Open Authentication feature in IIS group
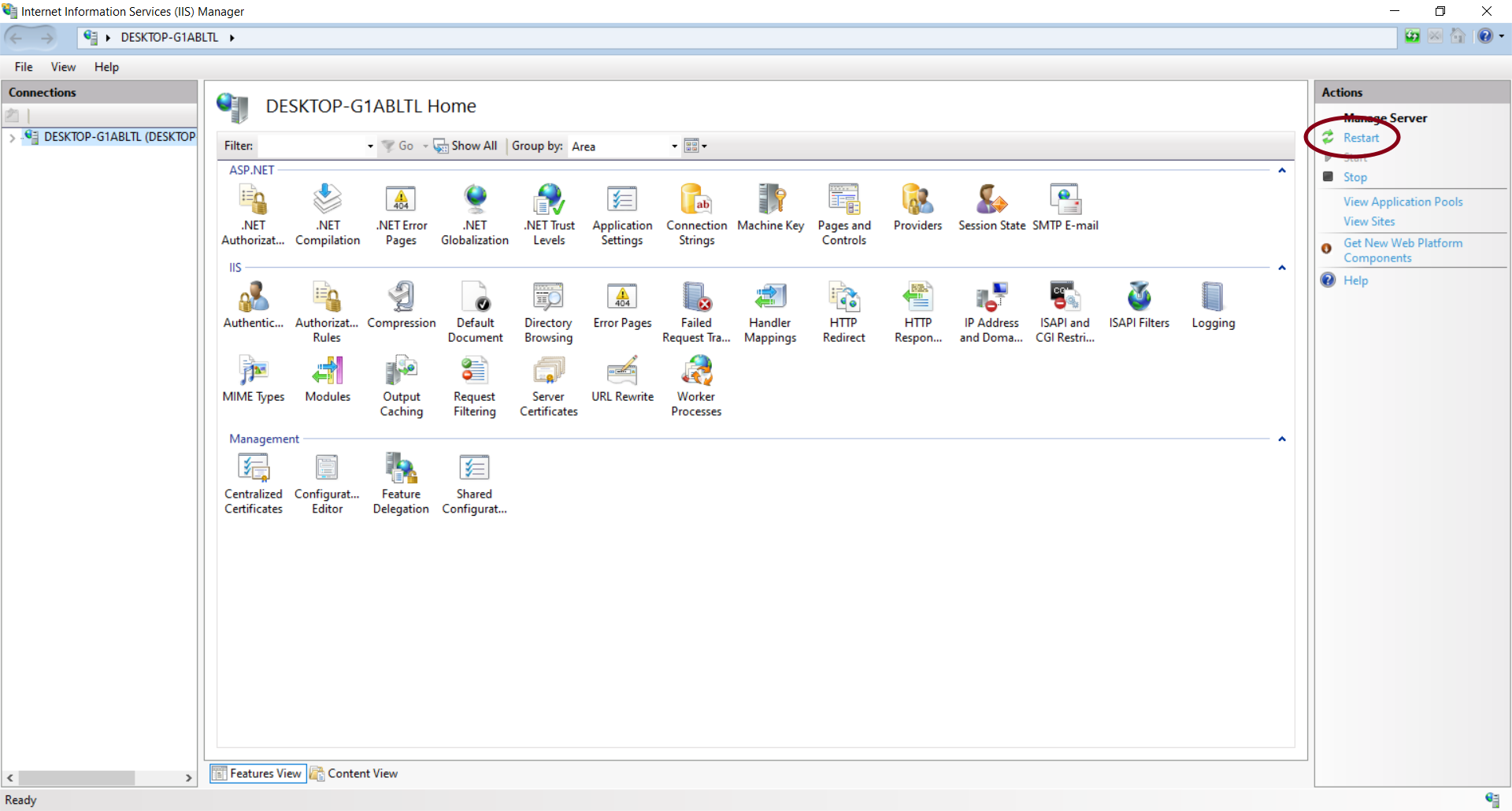The image size is (1512, 811). [x=253, y=306]
